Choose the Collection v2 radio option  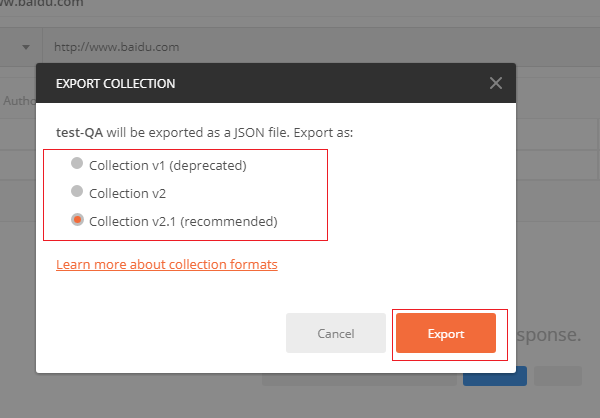(76, 193)
